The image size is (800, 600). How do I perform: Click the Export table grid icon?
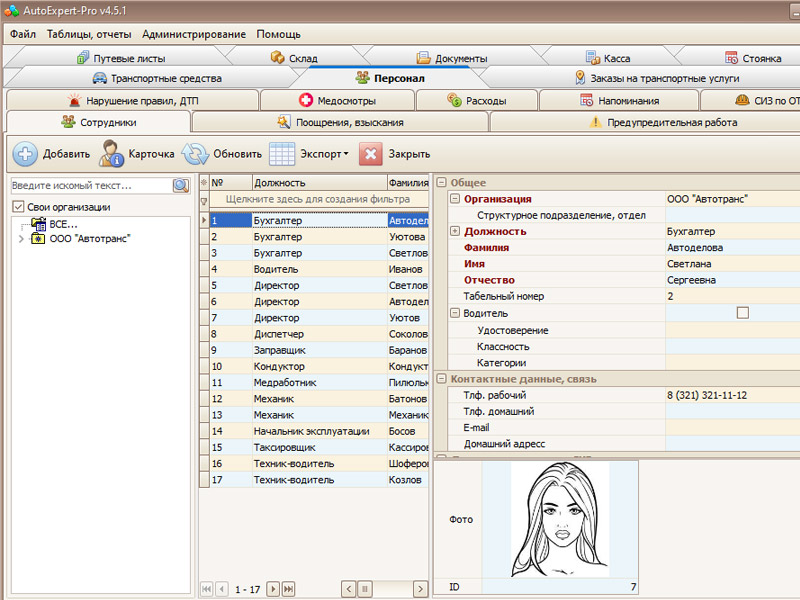[x=282, y=154]
